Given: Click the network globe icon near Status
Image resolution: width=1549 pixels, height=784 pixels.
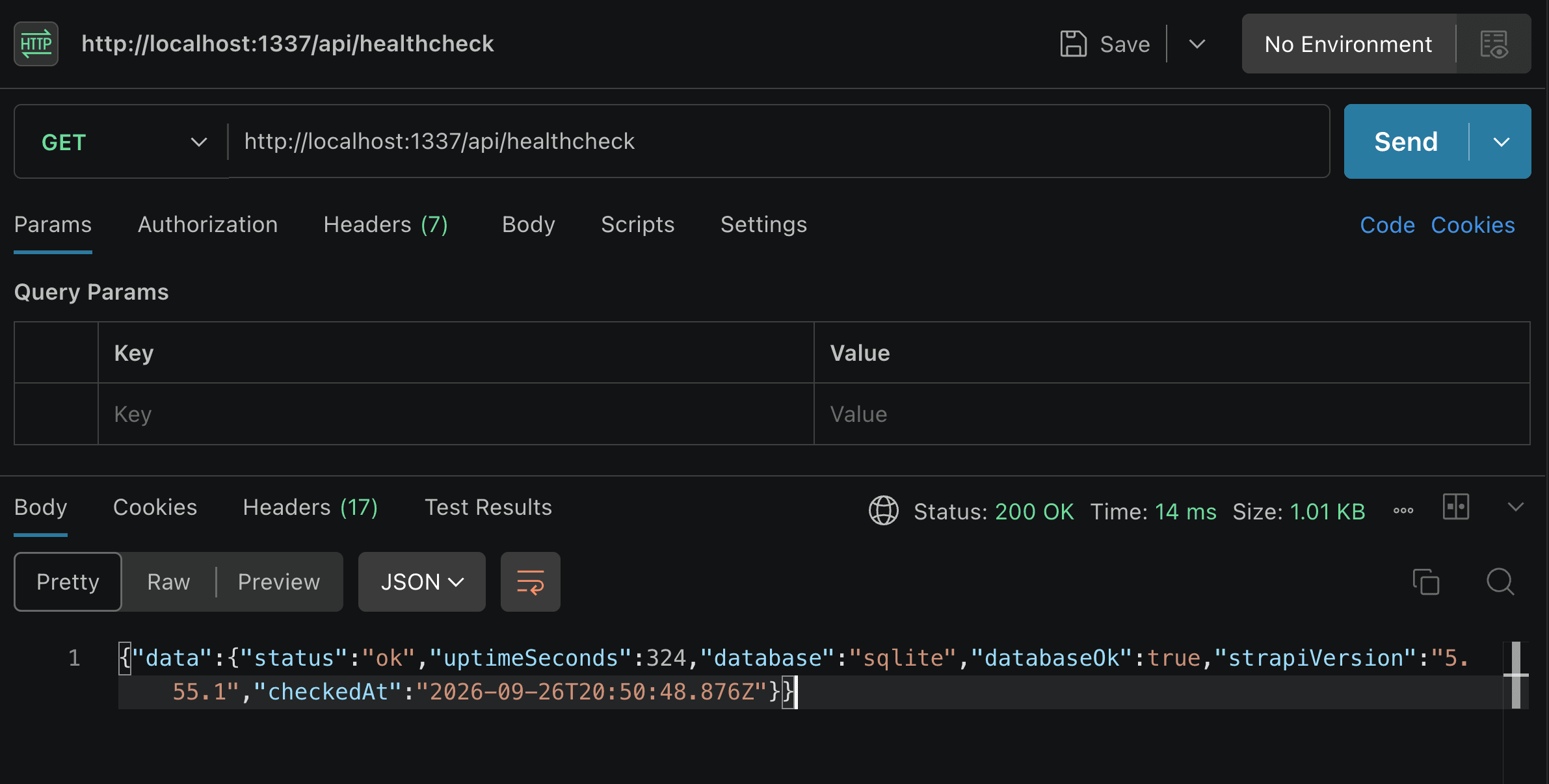Looking at the screenshot, I should click(x=884, y=511).
